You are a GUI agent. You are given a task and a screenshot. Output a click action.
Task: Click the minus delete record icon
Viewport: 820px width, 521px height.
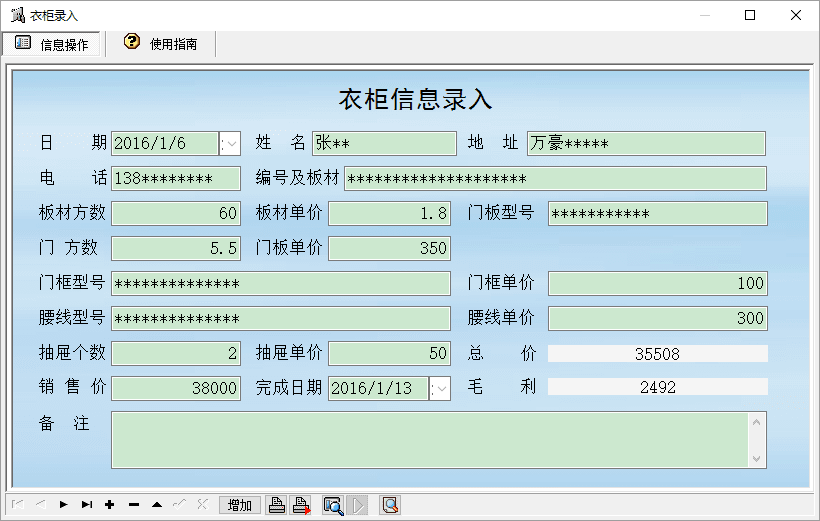point(134,505)
